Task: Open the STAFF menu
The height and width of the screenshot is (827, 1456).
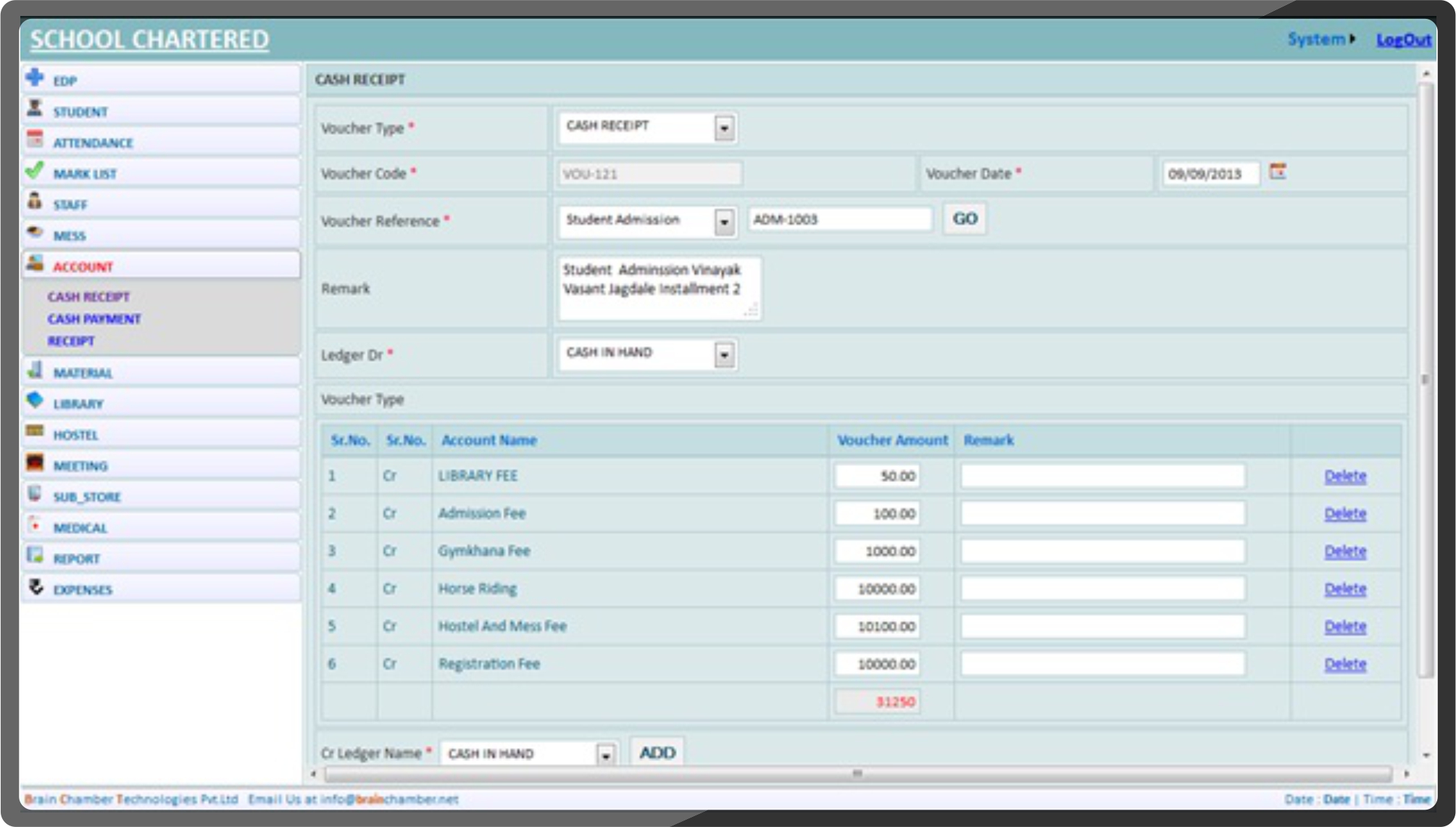Action: (x=161, y=204)
